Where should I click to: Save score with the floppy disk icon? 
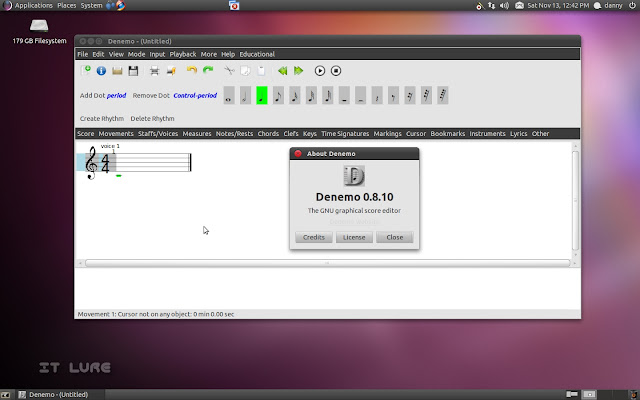[133, 71]
